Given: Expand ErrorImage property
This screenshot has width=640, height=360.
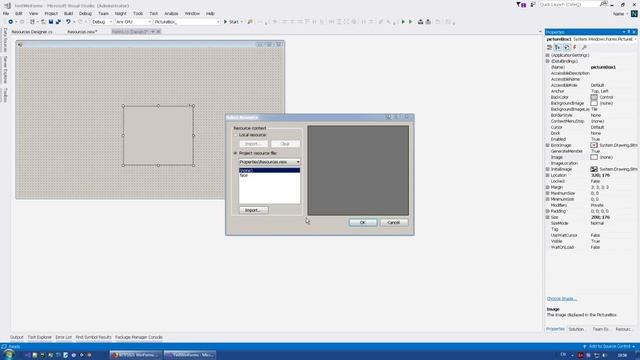Looking at the screenshot, I should click(548, 145).
